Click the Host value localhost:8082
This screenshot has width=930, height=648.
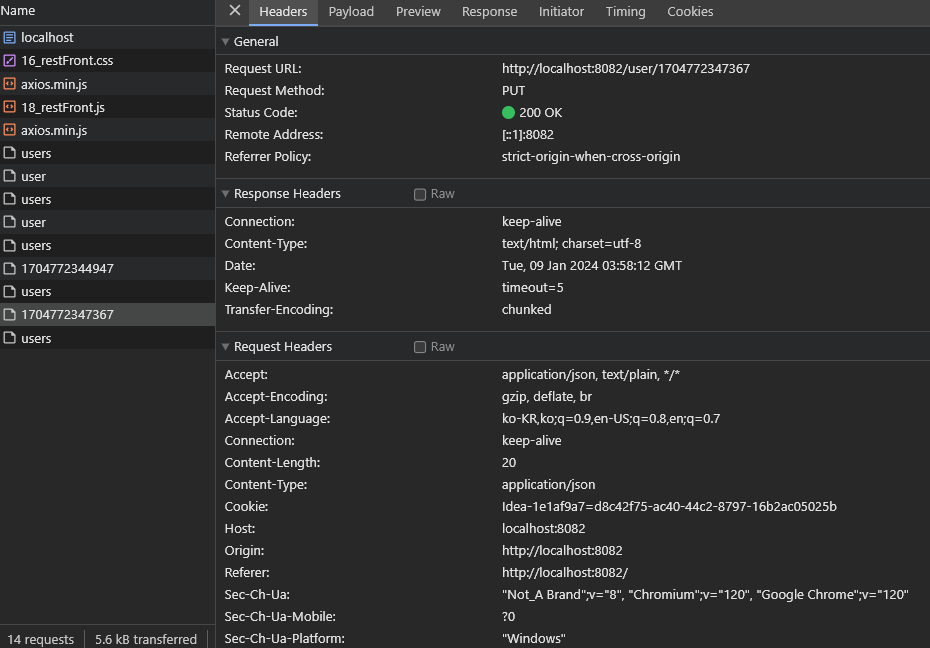pyautogui.click(x=543, y=528)
